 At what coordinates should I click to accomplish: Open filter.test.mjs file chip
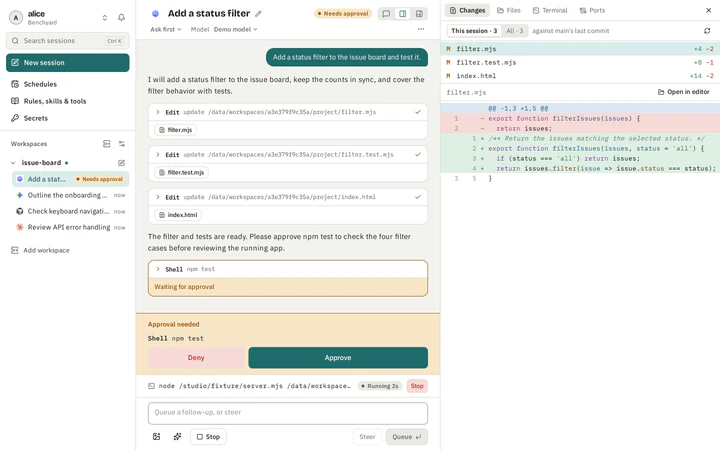tap(181, 172)
